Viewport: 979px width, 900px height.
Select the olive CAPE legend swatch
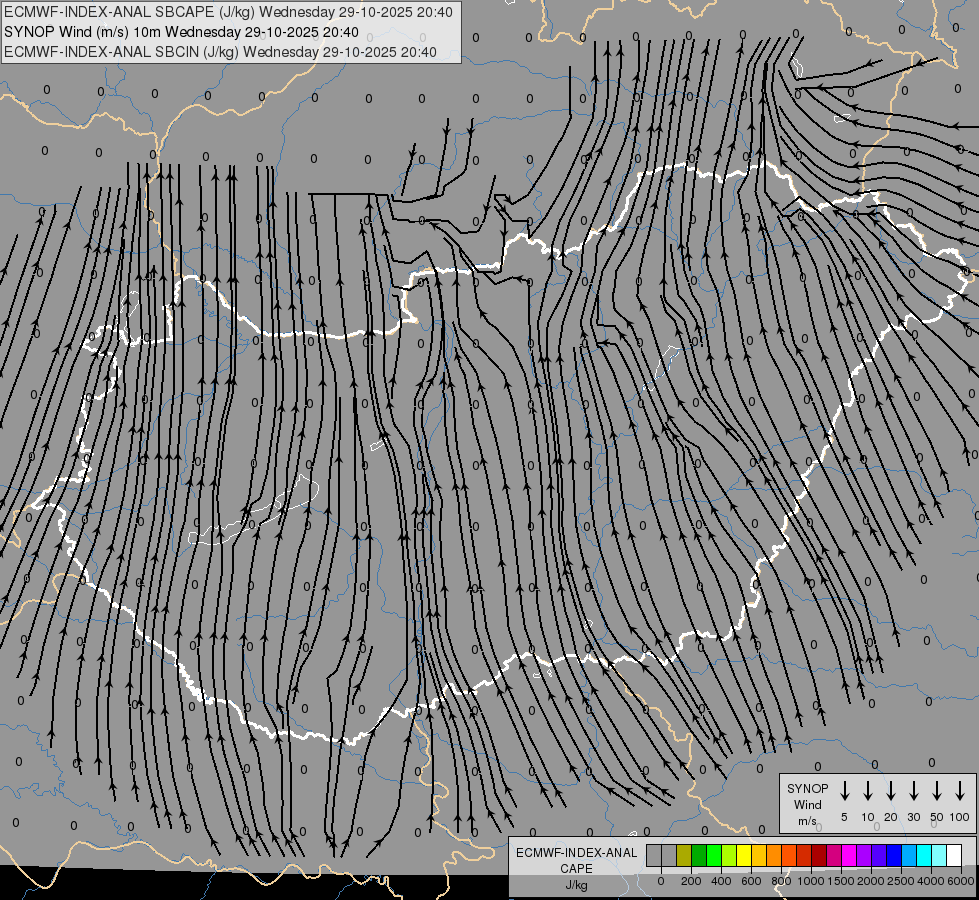(684, 855)
